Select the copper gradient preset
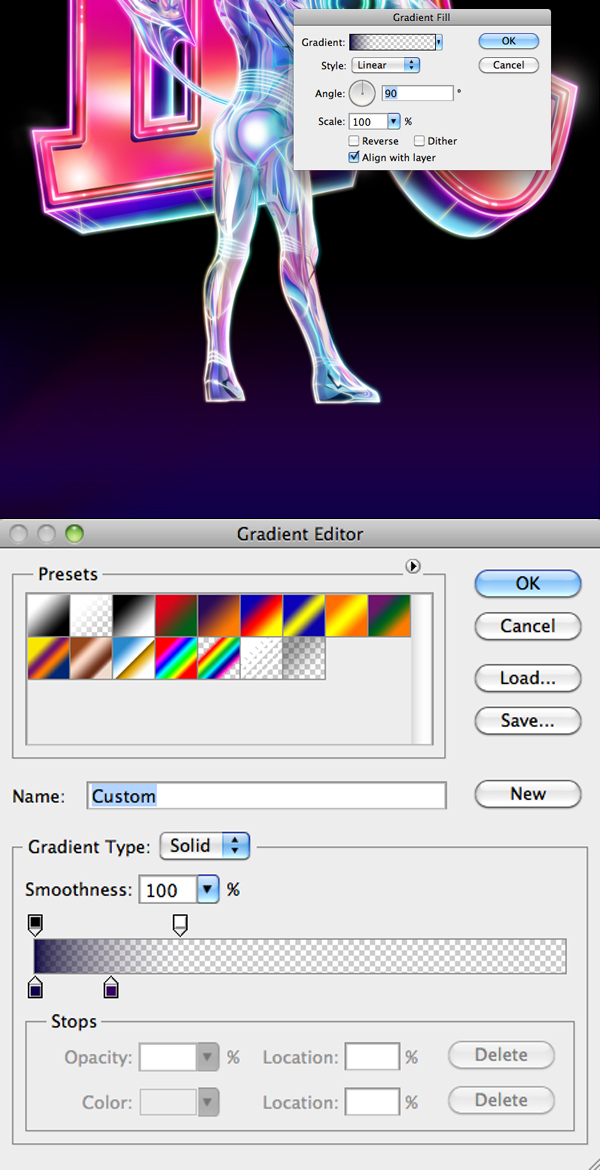This screenshot has width=600, height=1170. point(91,658)
